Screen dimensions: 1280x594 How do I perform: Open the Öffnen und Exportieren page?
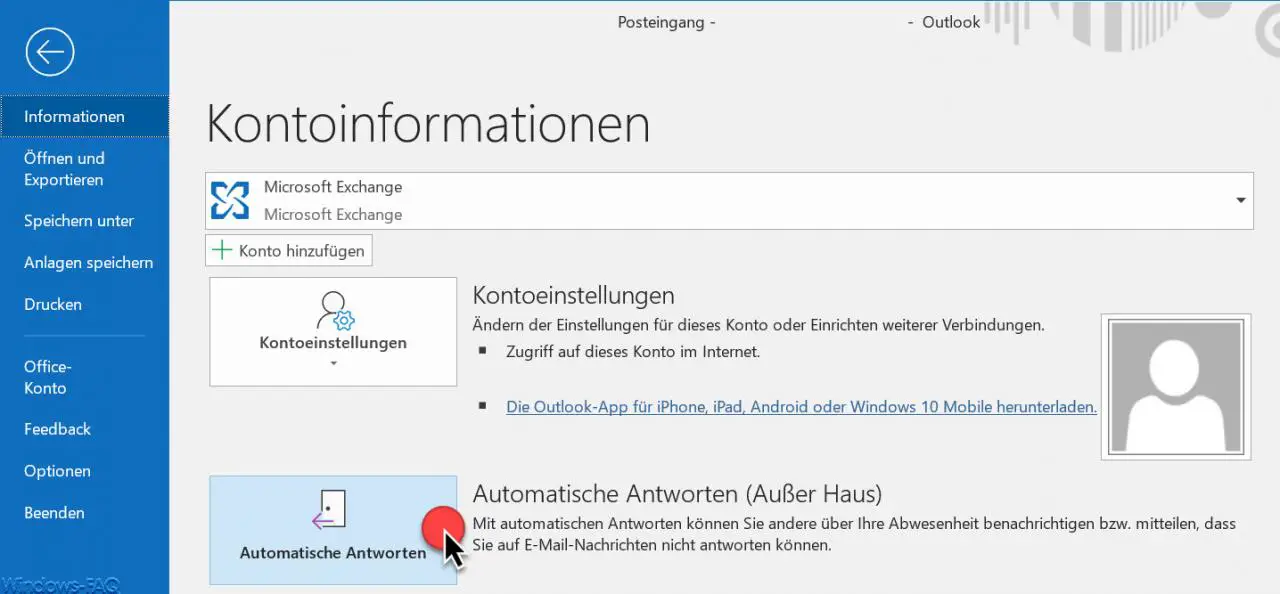point(85,169)
